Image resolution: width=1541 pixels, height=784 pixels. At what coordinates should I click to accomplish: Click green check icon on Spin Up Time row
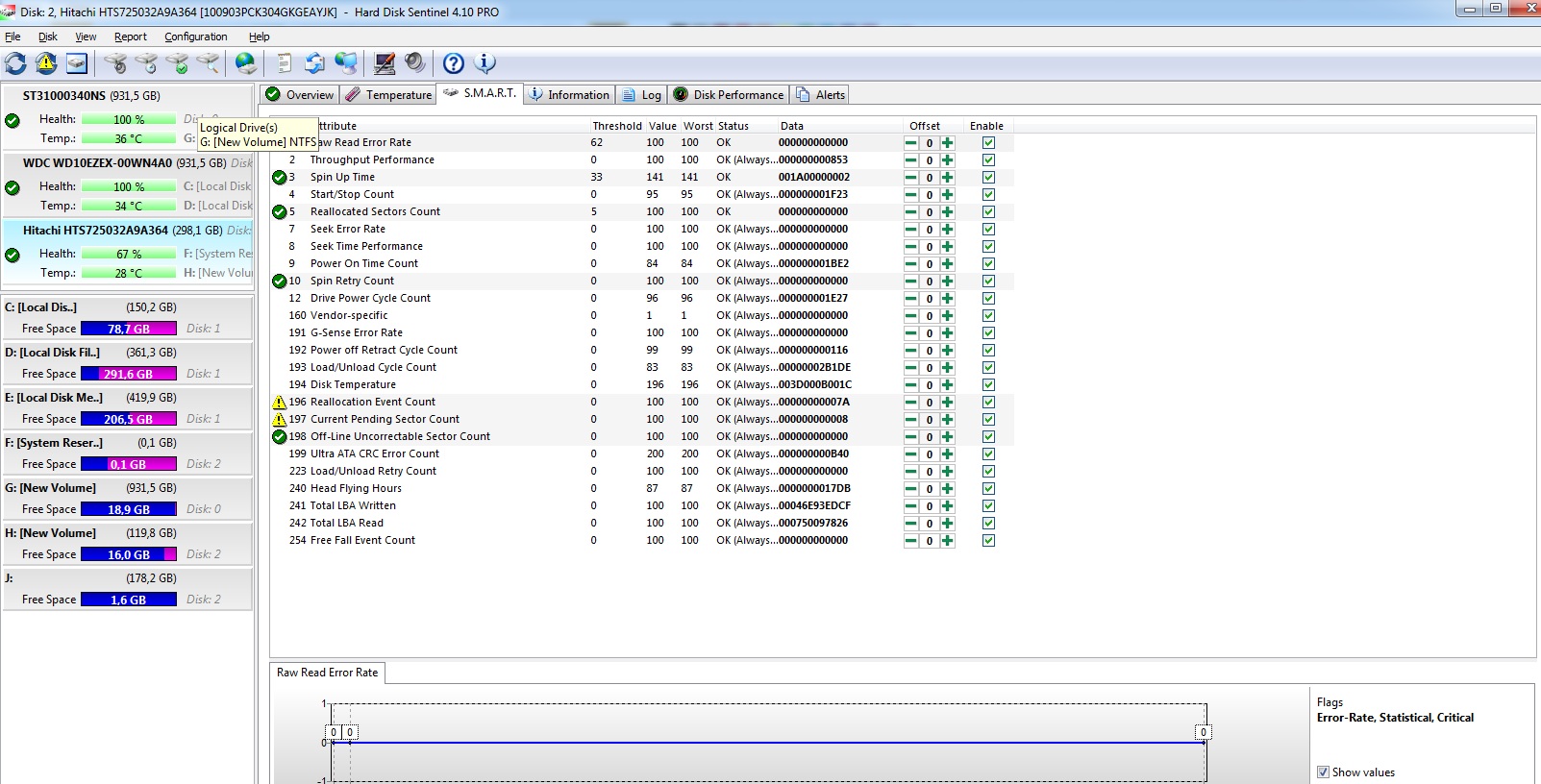[279, 178]
